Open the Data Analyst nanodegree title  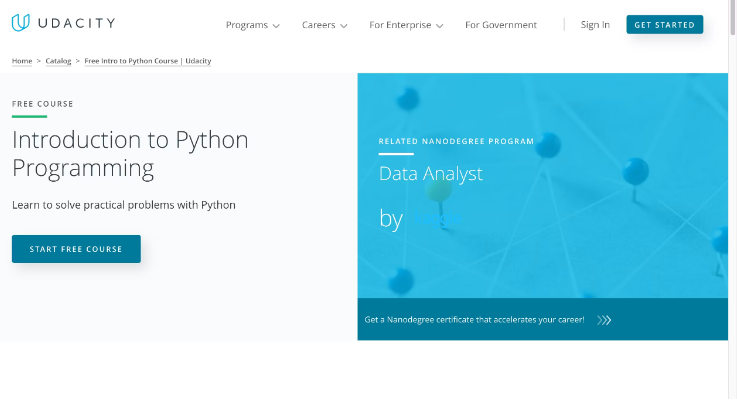tap(431, 174)
